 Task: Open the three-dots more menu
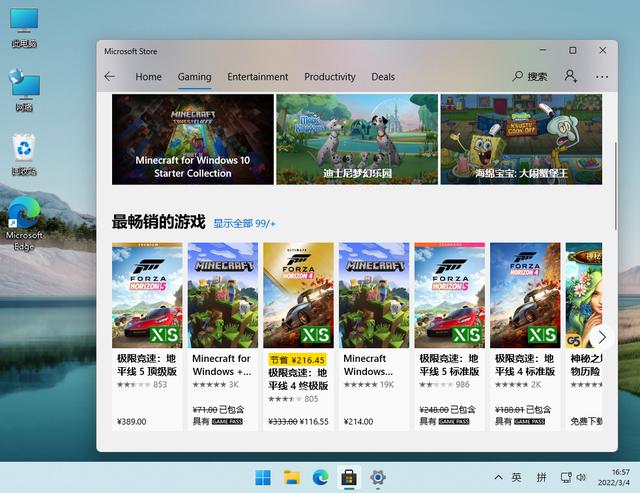602,77
